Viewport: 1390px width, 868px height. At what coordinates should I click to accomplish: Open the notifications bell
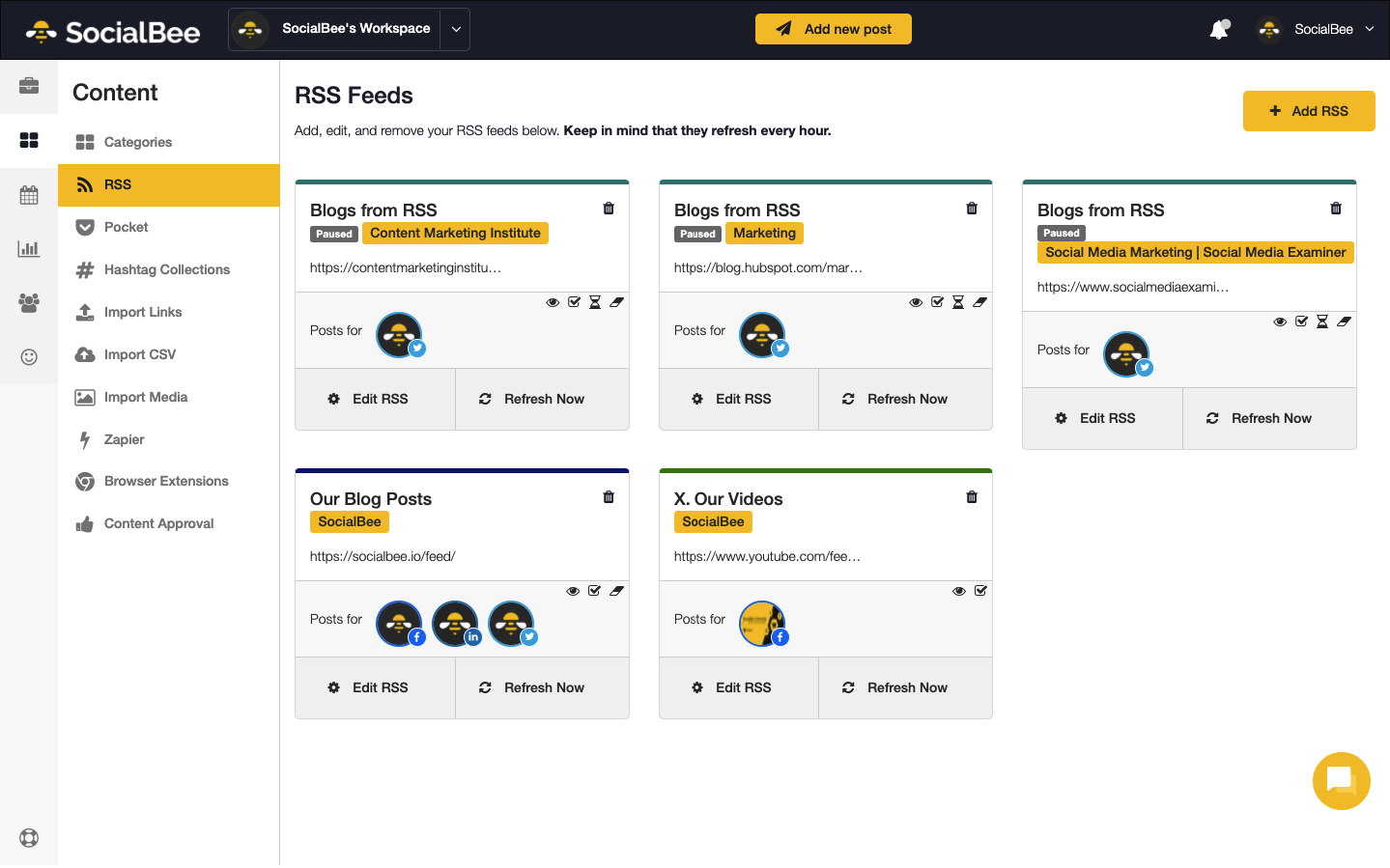pos(1219,30)
